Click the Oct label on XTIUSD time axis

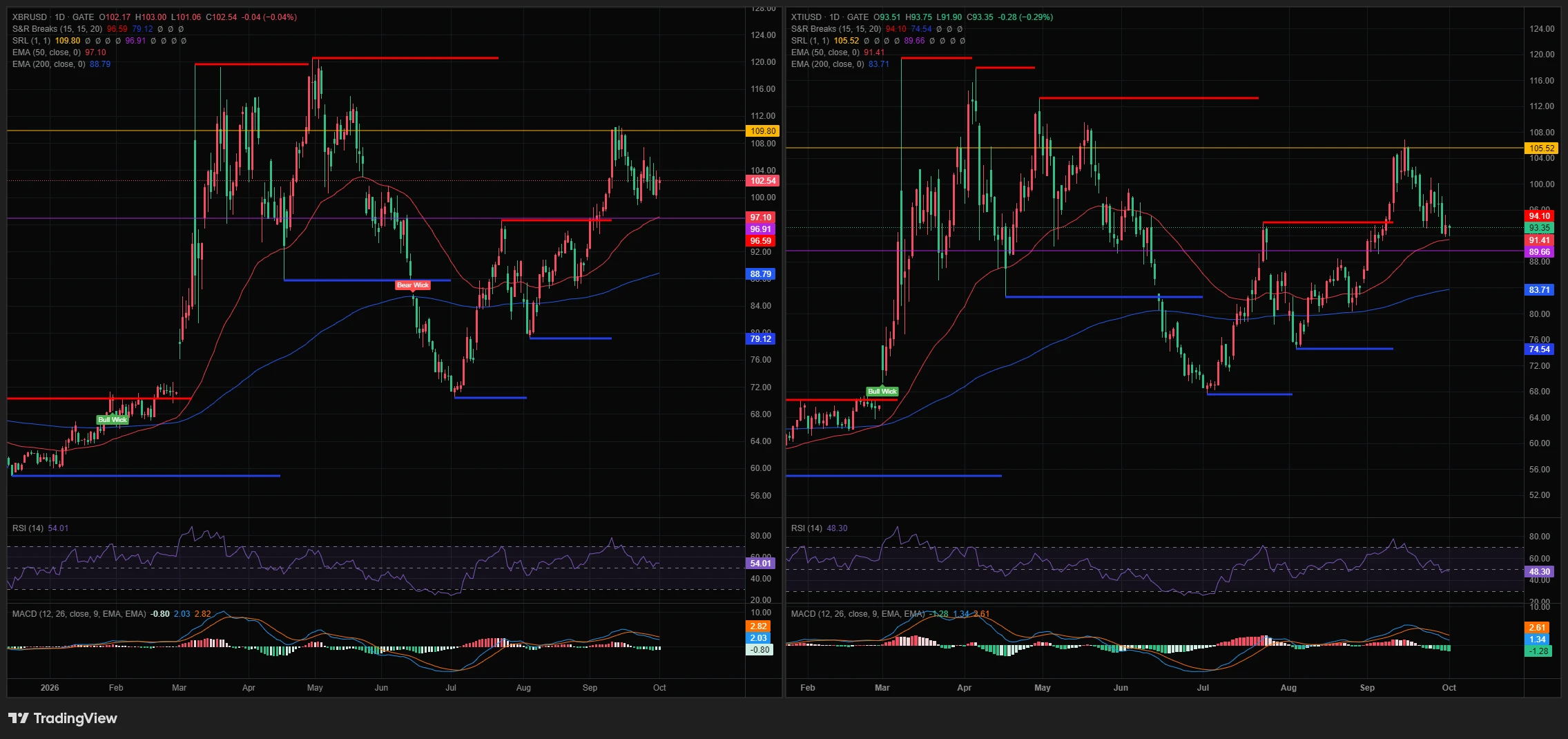[x=1449, y=688]
